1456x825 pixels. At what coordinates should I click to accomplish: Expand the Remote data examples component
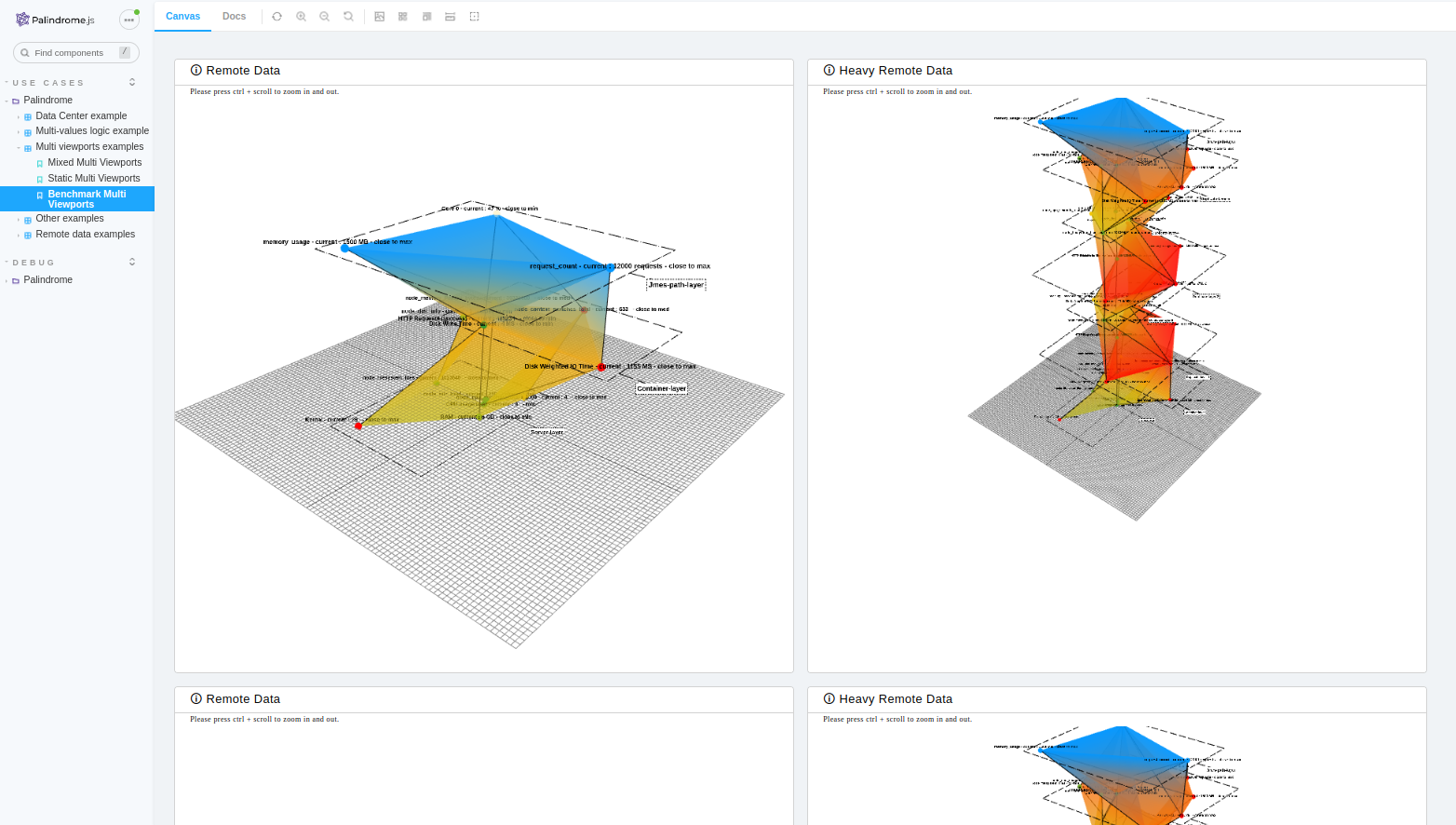coord(86,235)
